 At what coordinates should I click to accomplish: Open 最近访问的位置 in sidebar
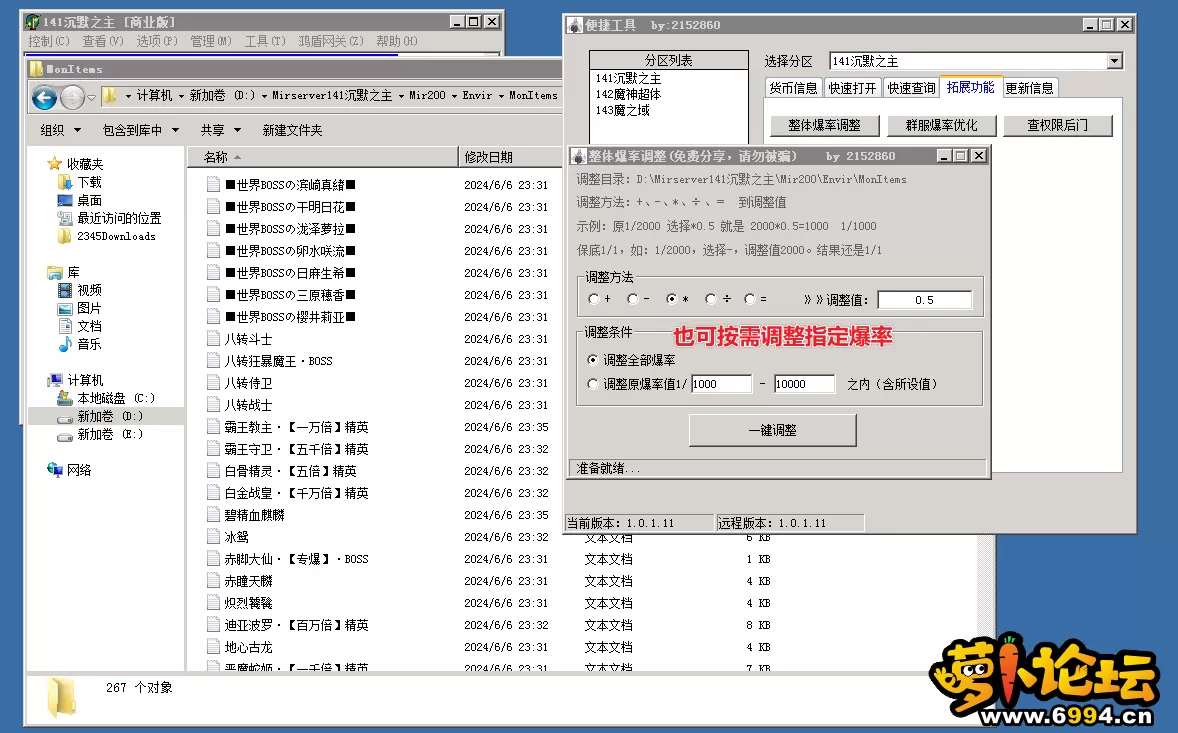(x=119, y=219)
